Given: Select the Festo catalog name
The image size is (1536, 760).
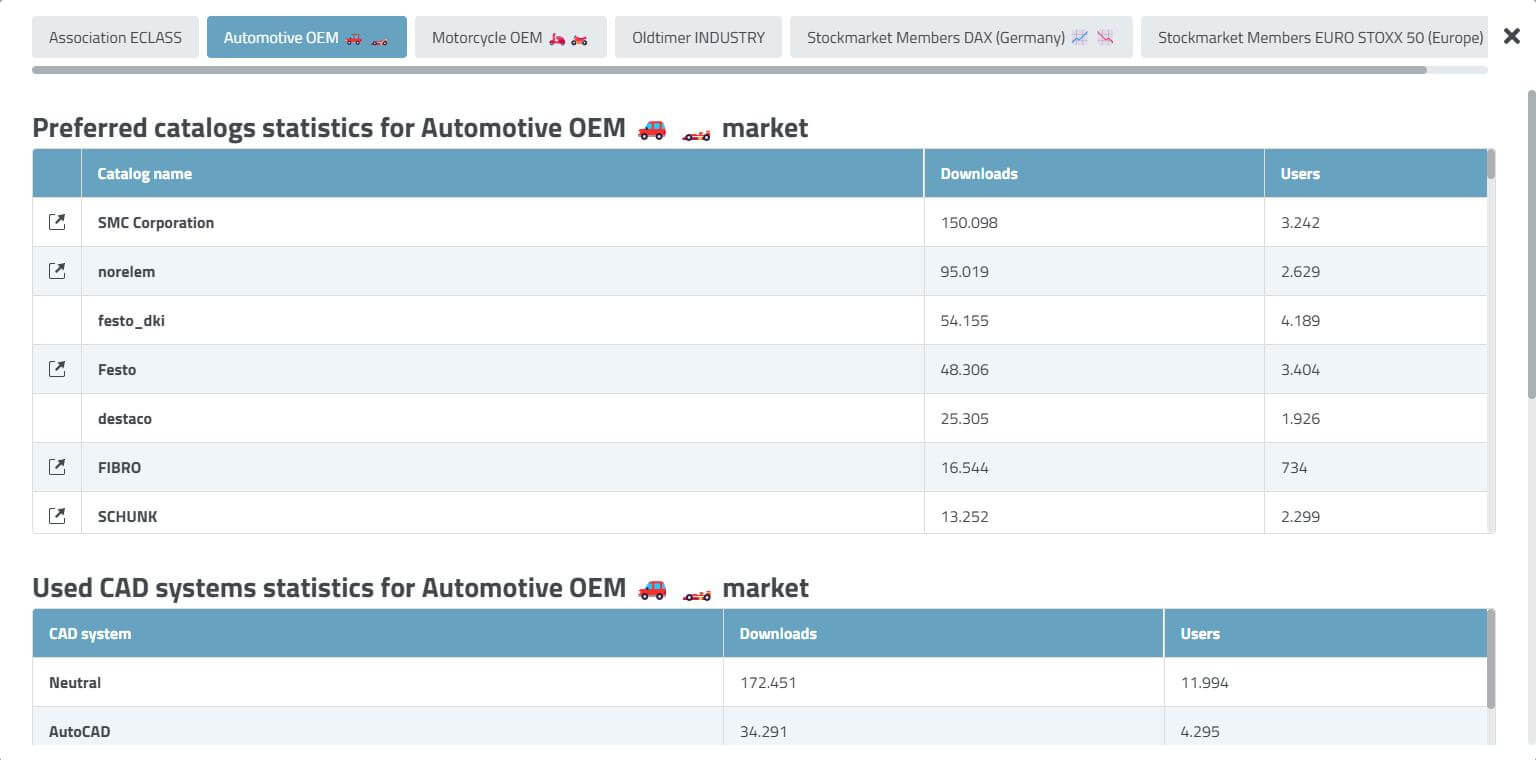Looking at the screenshot, I should click(x=117, y=369).
